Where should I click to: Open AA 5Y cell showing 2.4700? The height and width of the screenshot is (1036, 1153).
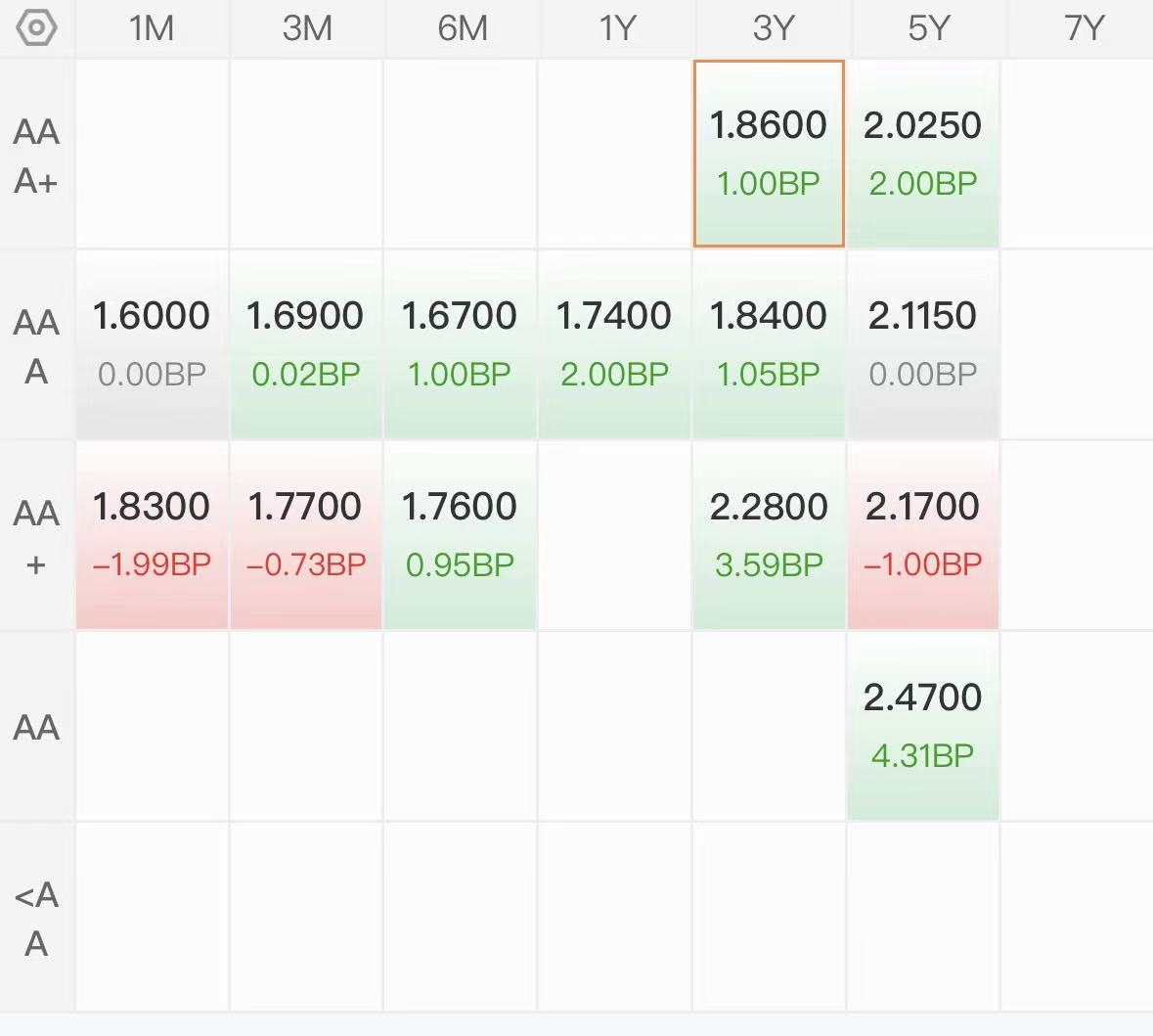coord(923,726)
